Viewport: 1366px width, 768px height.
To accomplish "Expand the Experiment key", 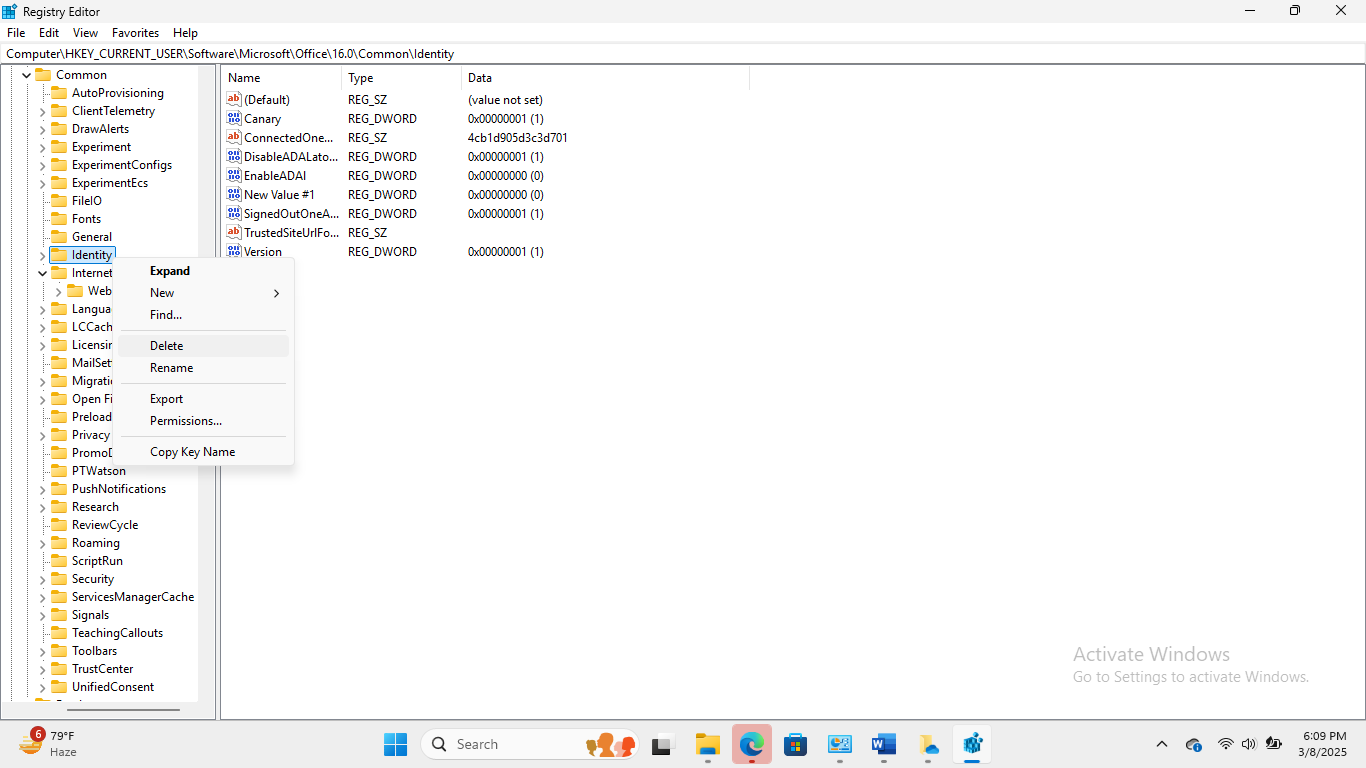I will tap(43, 147).
